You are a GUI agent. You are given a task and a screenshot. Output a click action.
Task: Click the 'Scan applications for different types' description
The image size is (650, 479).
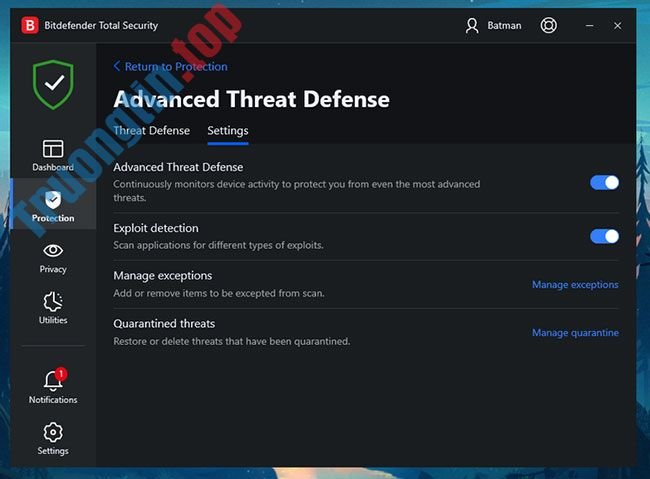coord(218,246)
